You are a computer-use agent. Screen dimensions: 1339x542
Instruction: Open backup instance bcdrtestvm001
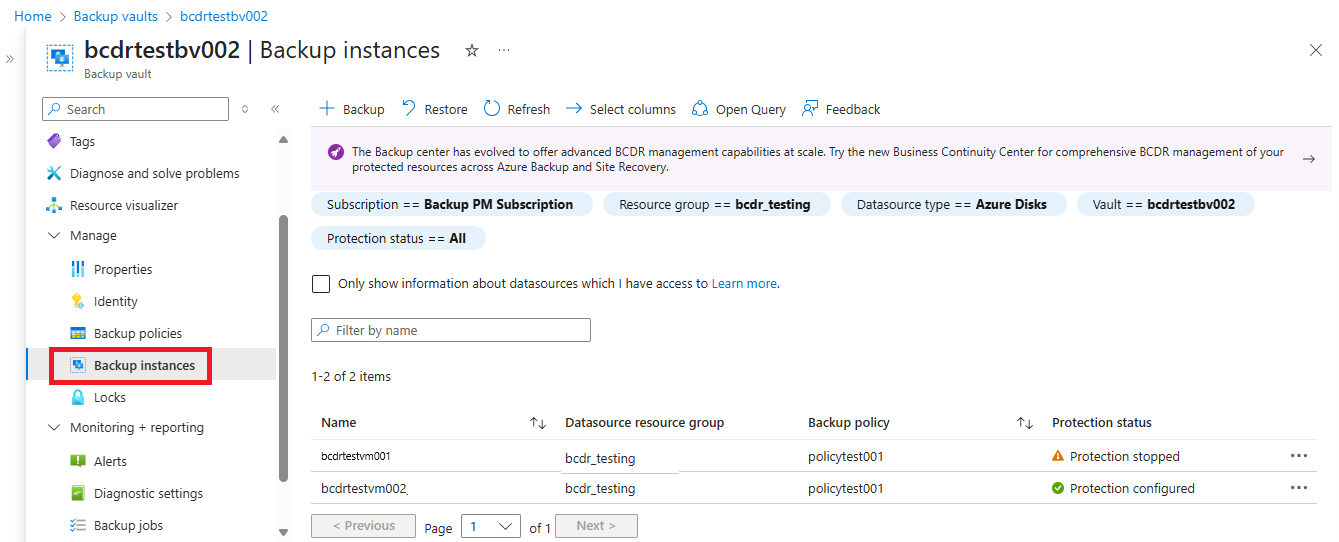[356, 456]
